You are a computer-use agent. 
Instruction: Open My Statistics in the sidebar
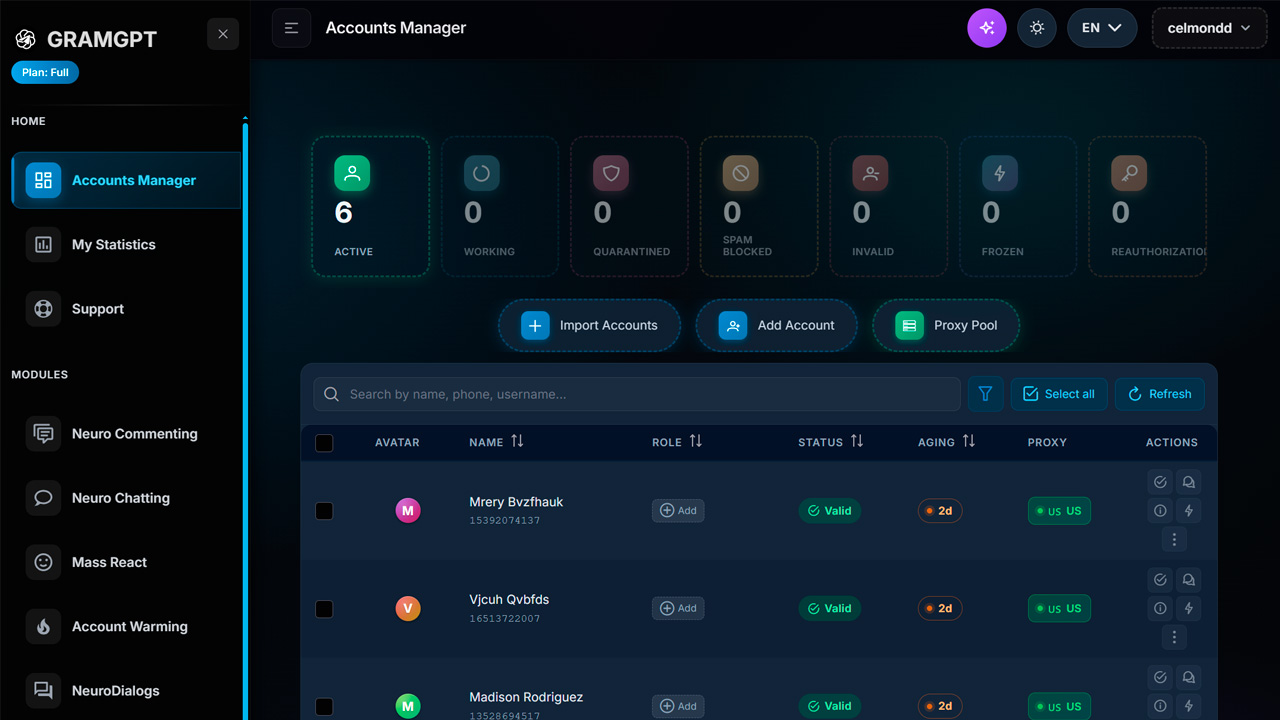[126, 245]
